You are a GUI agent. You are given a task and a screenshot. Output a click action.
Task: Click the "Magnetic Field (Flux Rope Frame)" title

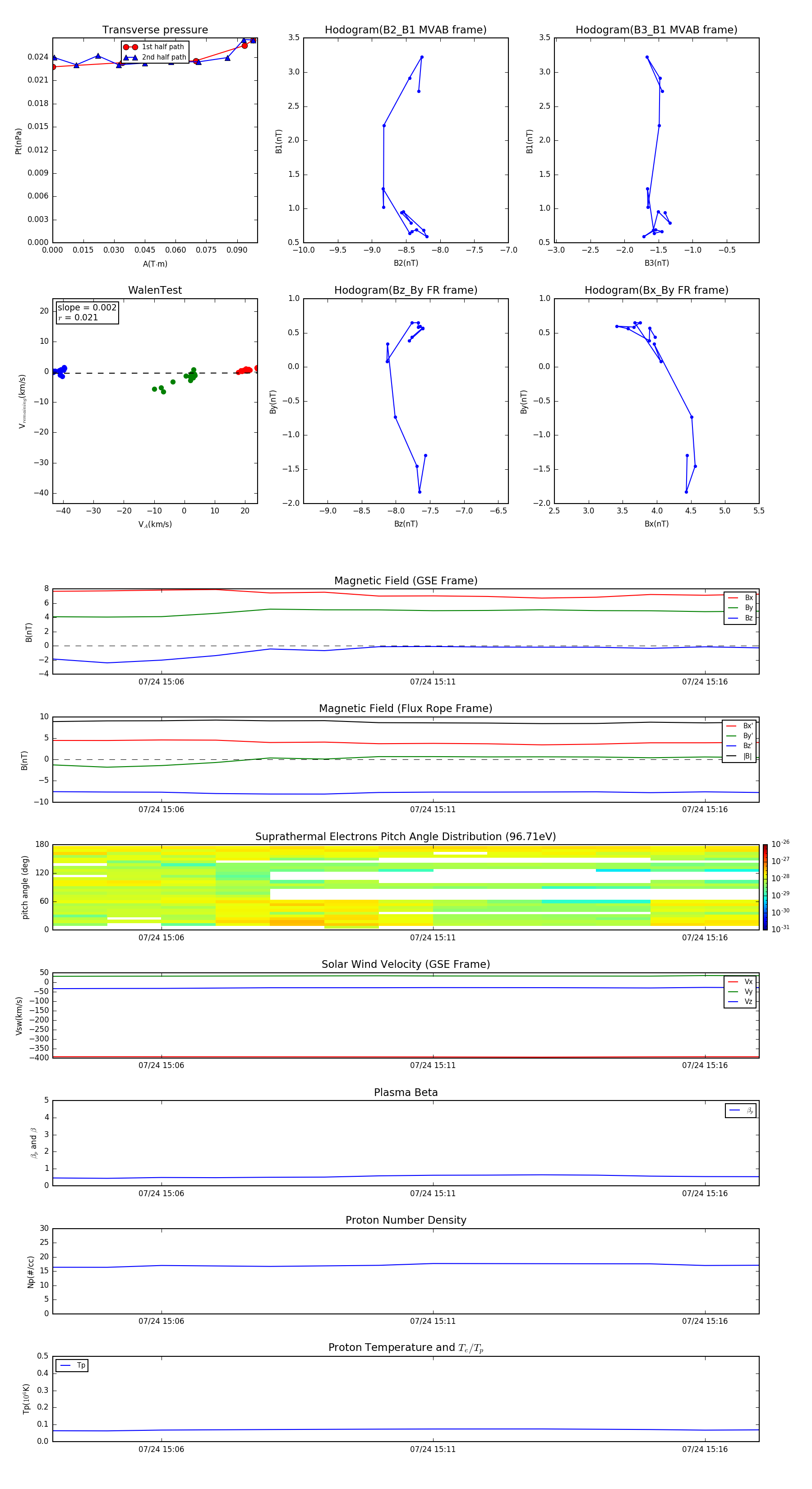tap(406, 709)
